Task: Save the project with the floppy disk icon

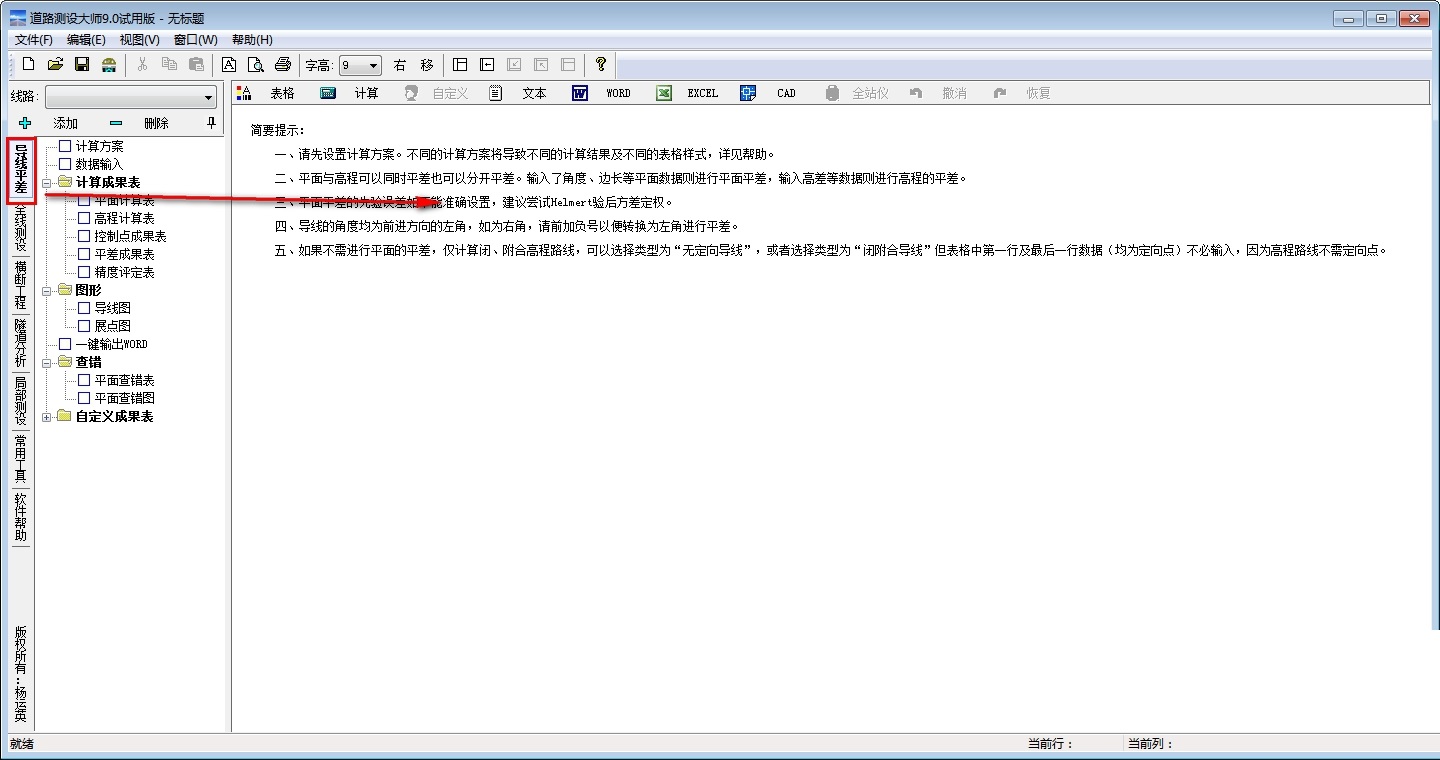Action: 82,64
